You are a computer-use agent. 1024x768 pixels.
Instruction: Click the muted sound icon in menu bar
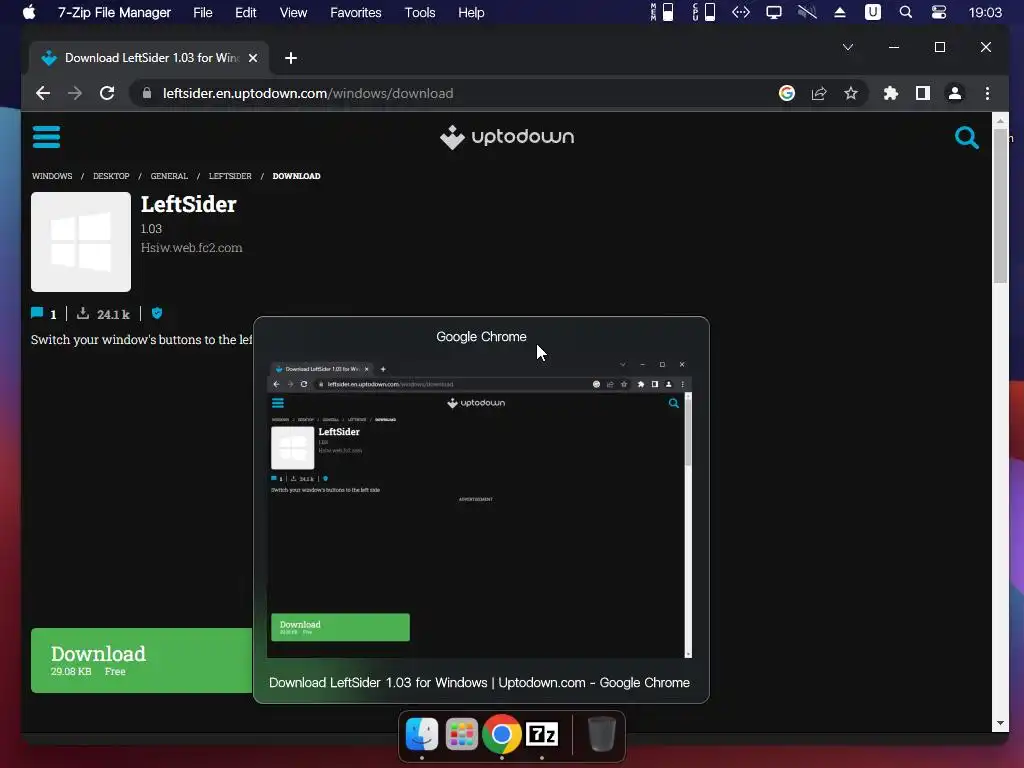(807, 12)
